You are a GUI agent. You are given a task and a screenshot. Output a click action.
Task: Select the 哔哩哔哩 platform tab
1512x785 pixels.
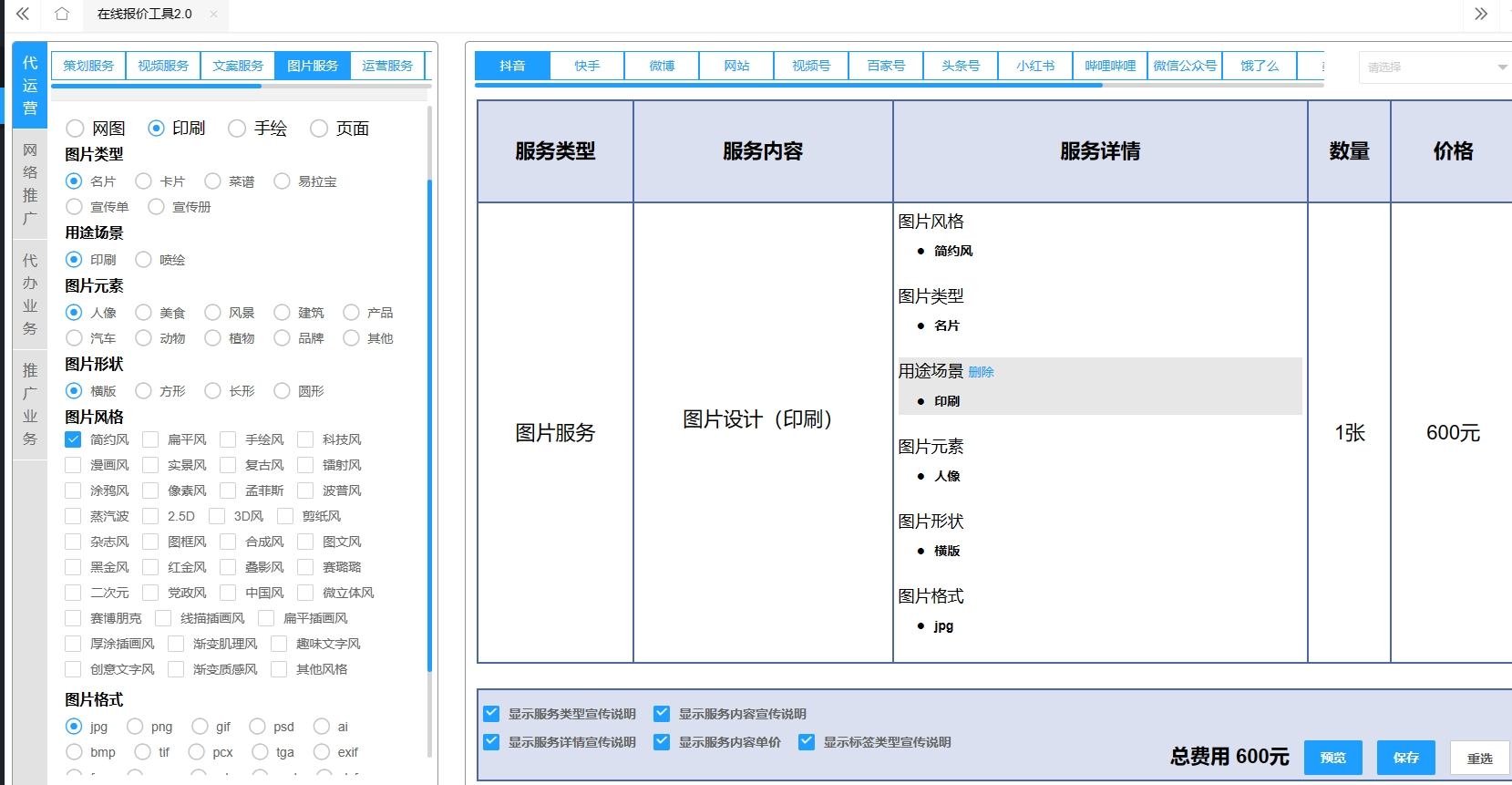pyautogui.click(x=1110, y=66)
